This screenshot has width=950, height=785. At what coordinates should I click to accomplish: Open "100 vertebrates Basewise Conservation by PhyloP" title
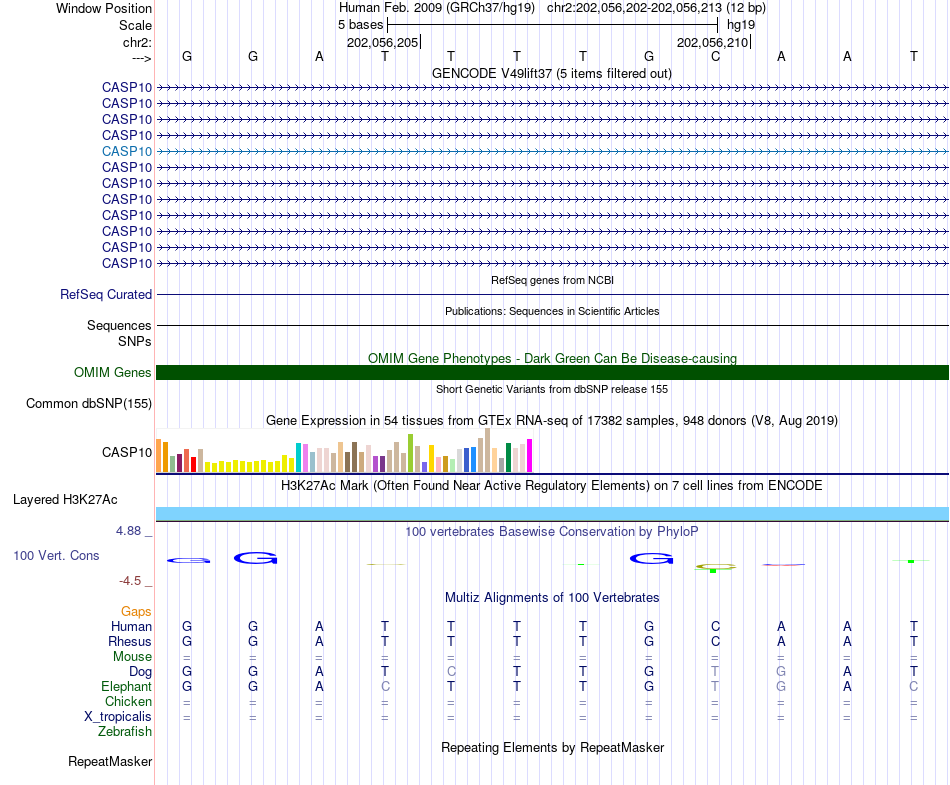tap(552, 532)
